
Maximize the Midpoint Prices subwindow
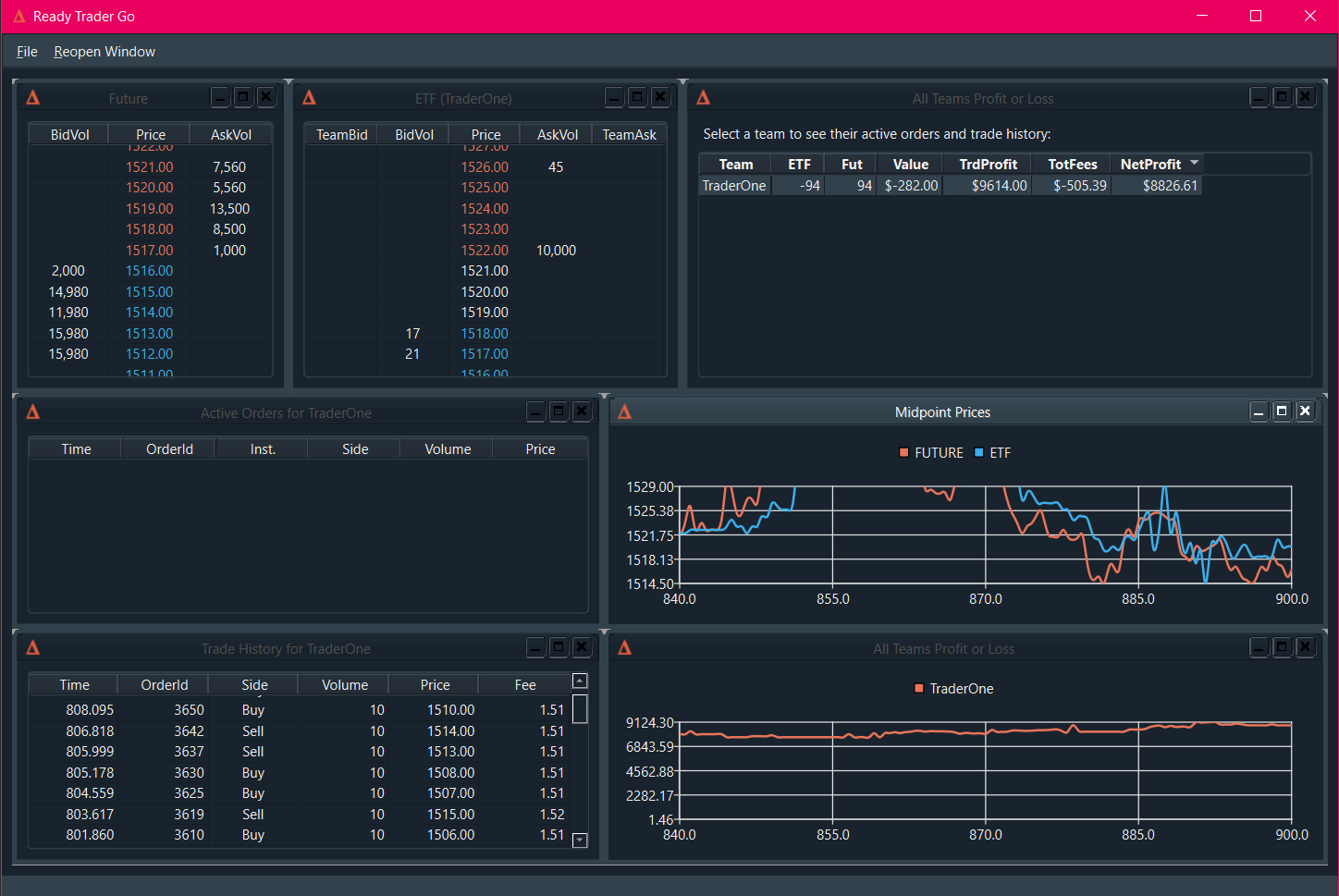coord(1282,411)
